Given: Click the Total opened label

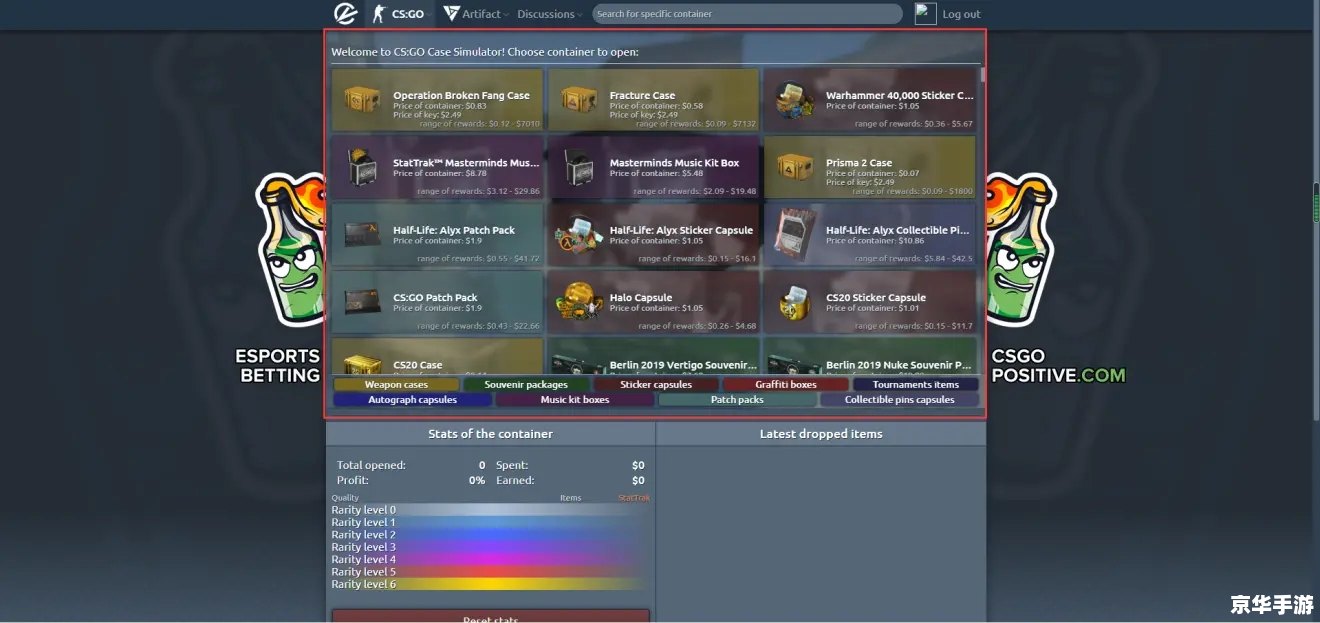Looking at the screenshot, I should pyautogui.click(x=371, y=465).
